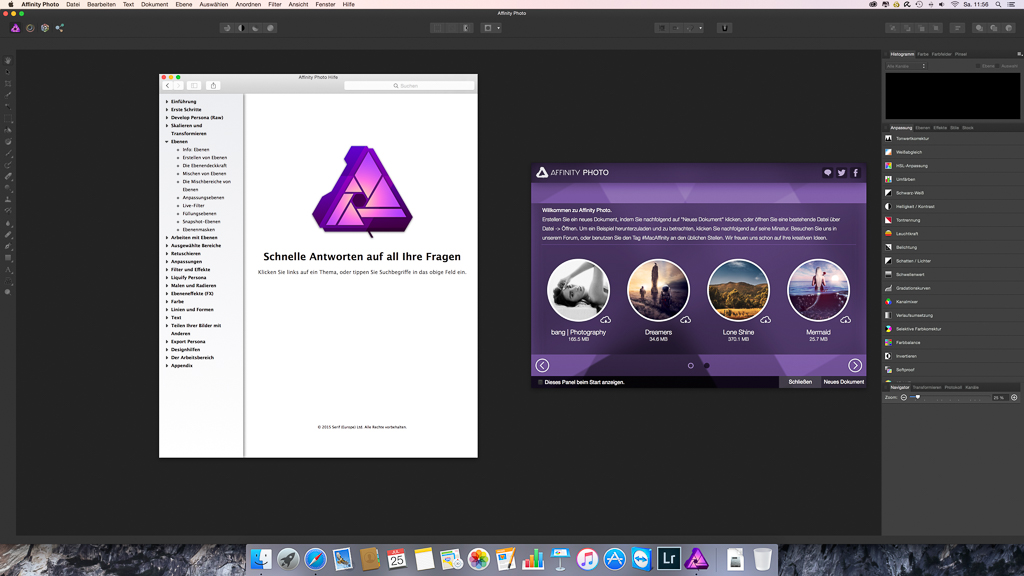
Task: Toggle the Auswahl checkbox in Histogramm panel
Action: (998, 66)
